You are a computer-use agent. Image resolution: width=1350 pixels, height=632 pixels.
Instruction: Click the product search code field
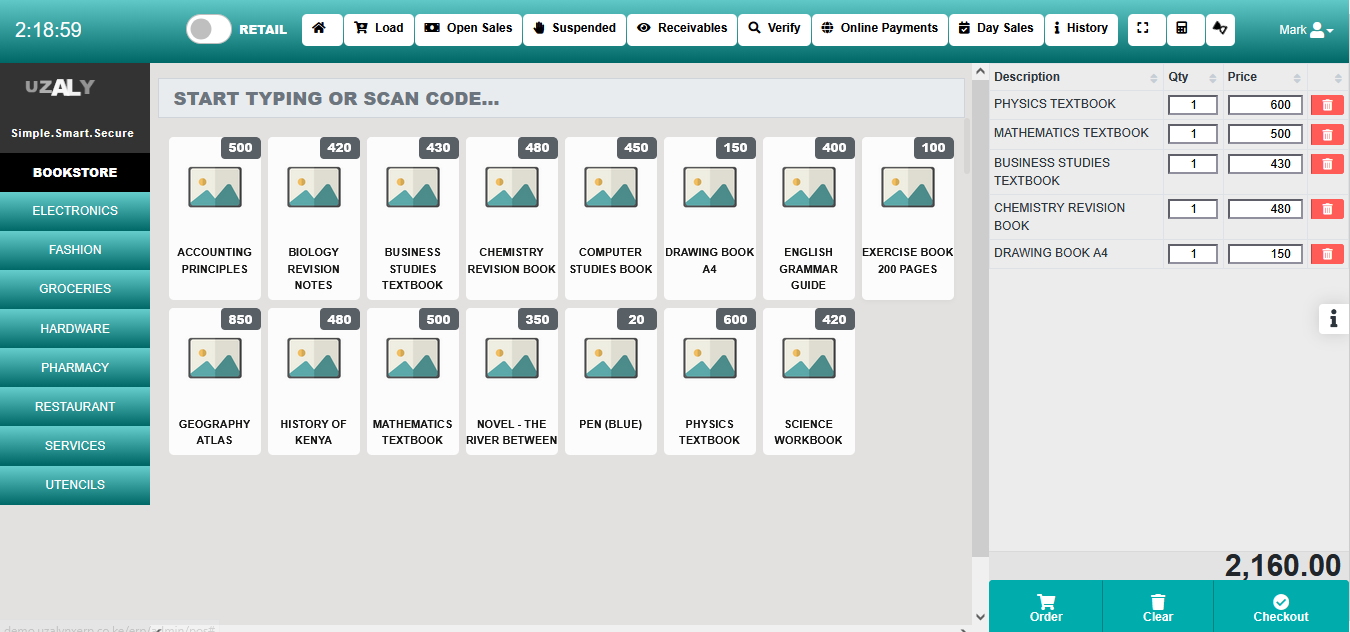(x=560, y=99)
